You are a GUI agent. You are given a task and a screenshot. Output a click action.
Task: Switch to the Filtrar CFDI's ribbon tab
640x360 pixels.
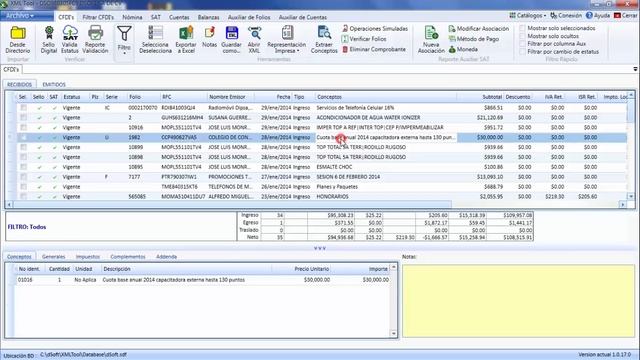click(98, 17)
